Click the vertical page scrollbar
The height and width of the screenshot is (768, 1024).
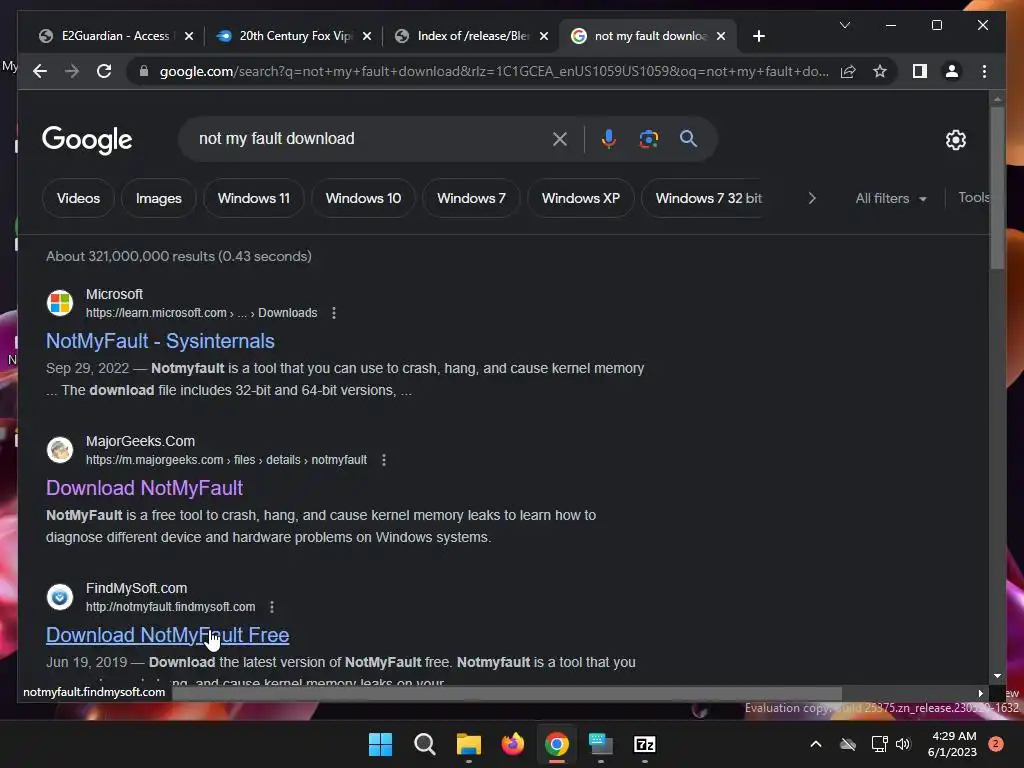[x=997, y=188]
